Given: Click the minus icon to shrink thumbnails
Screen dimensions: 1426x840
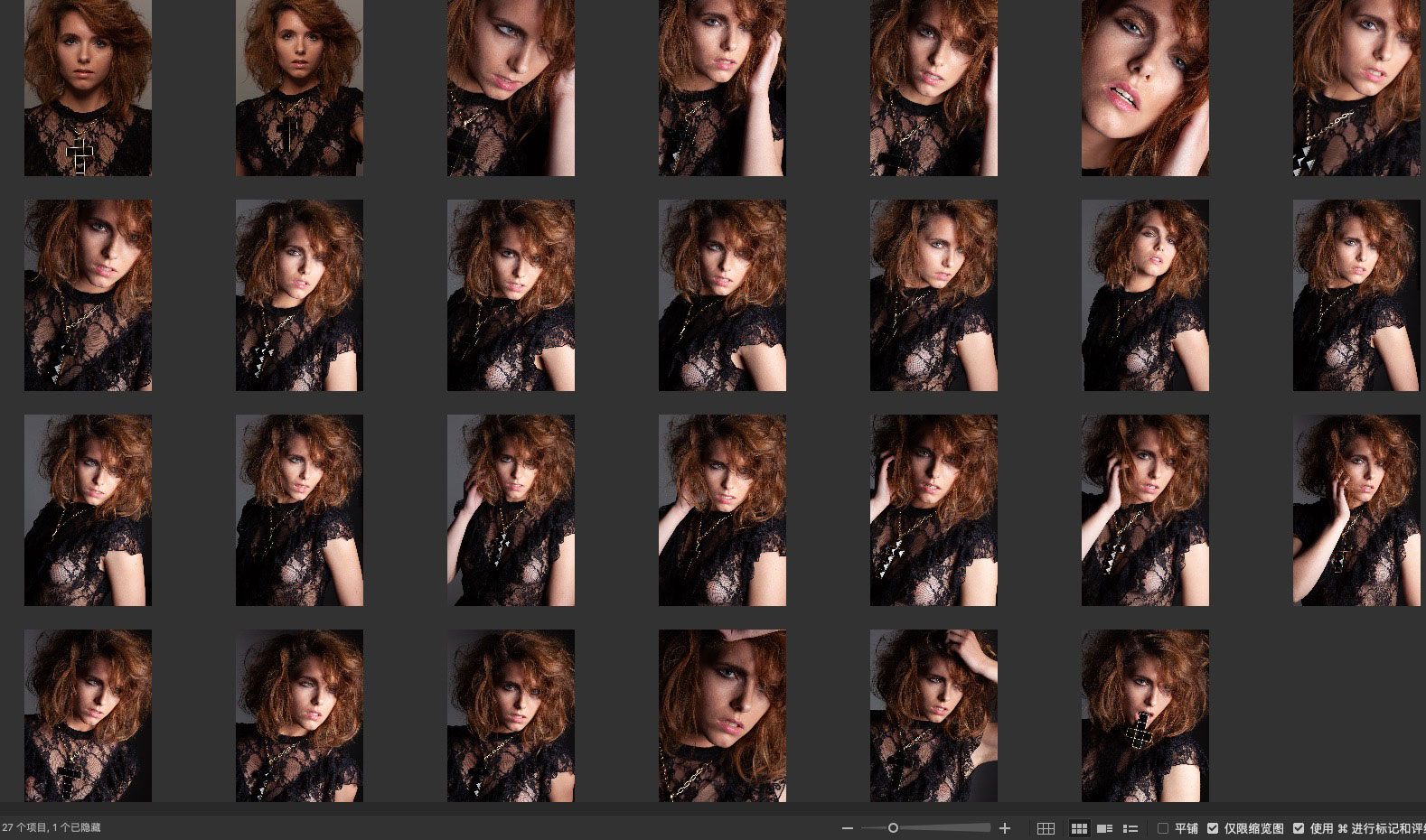Looking at the screenshot, I should click(x=847, y=828).
